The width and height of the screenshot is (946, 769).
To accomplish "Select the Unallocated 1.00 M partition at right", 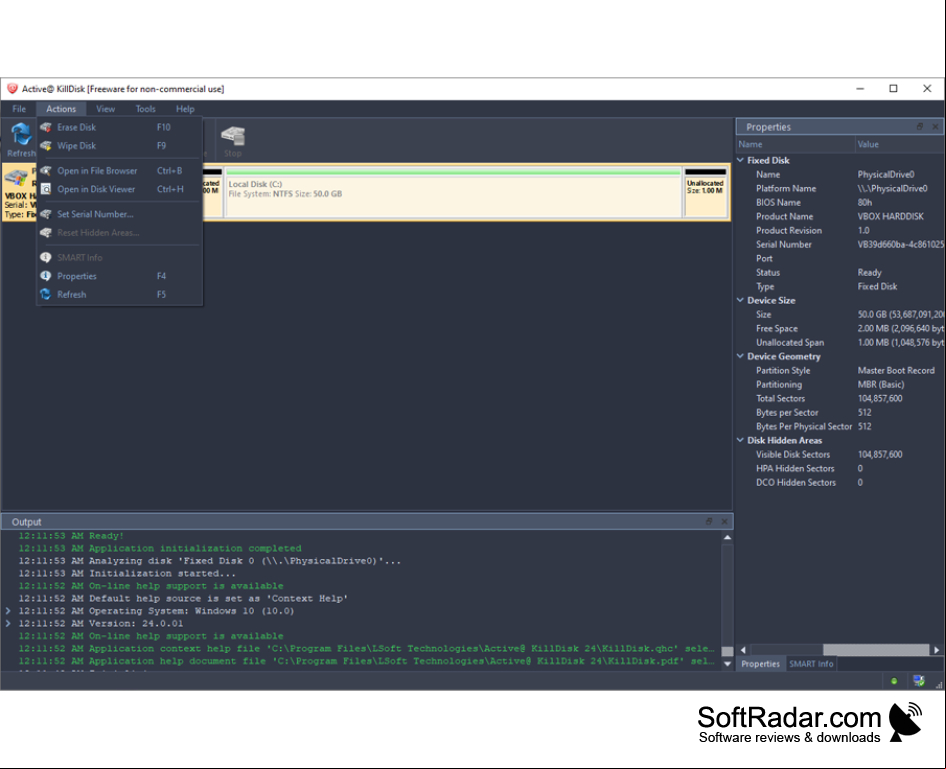I will (x=705, y=192).
